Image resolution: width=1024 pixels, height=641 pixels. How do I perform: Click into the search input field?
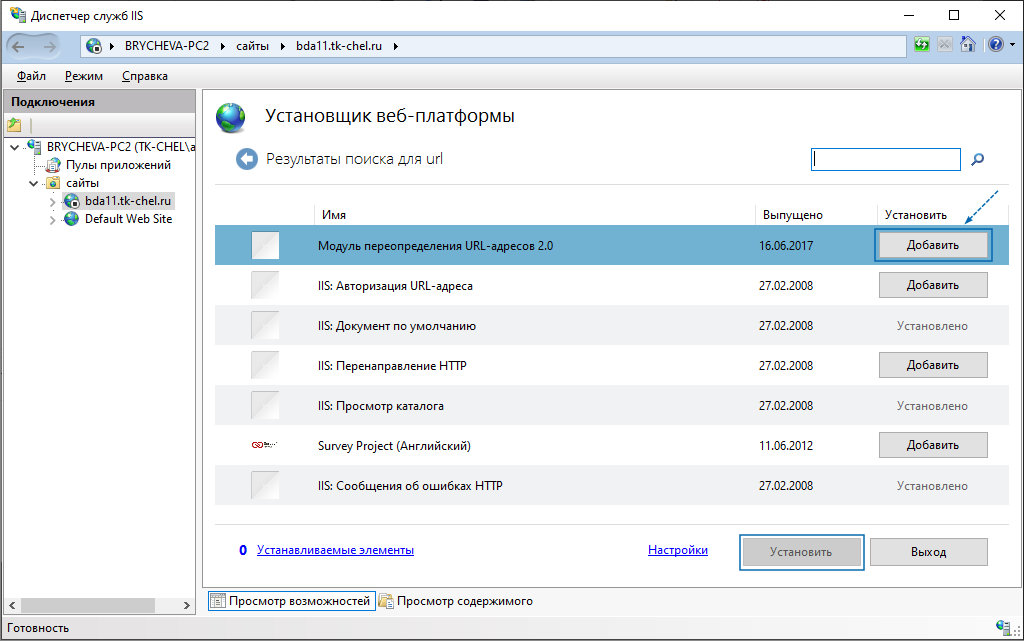tap(886, 159)
